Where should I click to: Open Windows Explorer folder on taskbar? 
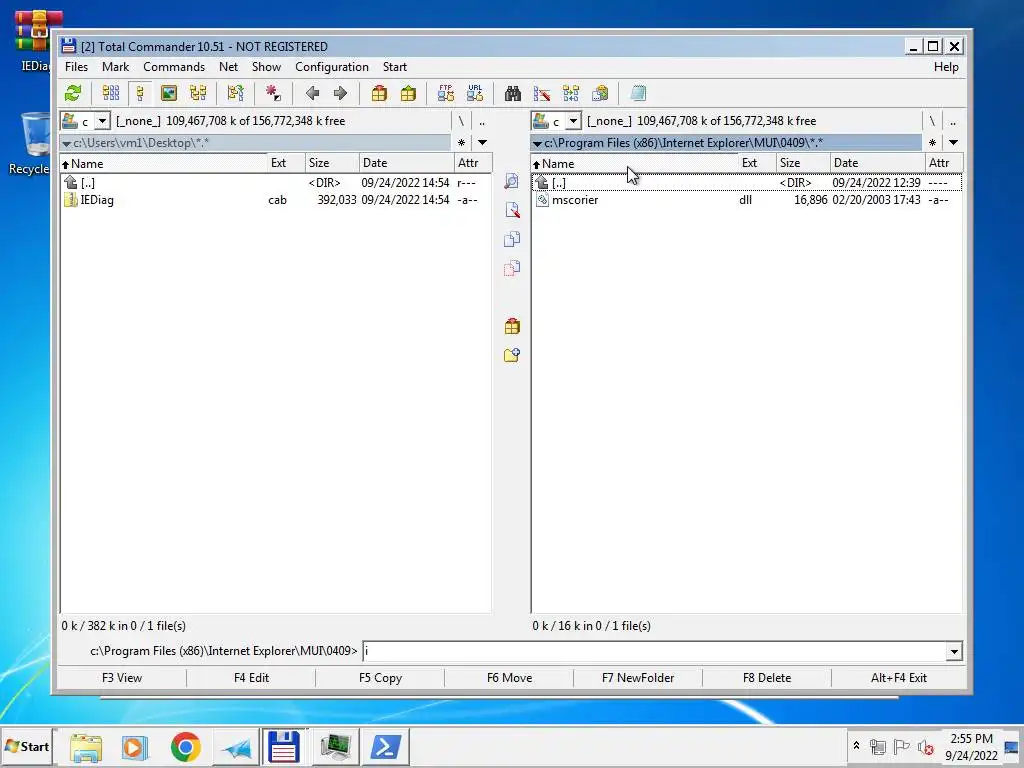(86, 746)
